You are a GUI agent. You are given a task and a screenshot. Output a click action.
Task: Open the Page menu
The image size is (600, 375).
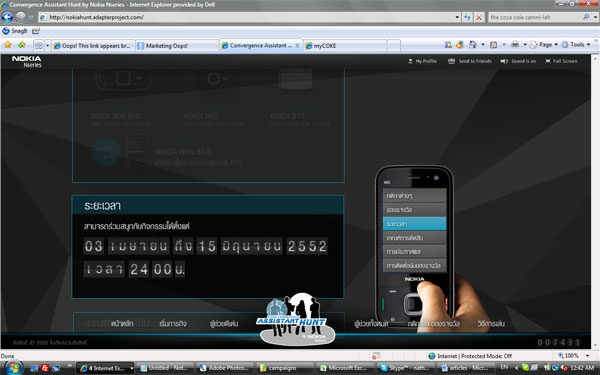[544, 45]
